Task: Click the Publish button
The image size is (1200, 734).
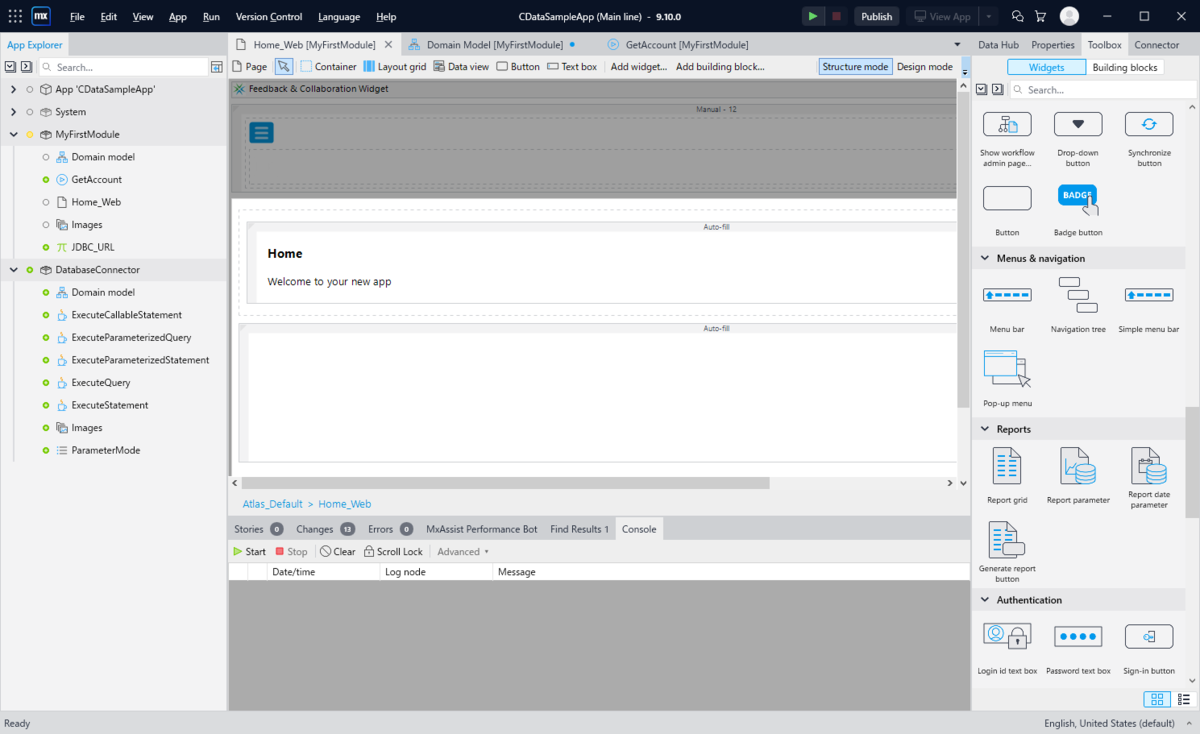Action: coord(876,16)
